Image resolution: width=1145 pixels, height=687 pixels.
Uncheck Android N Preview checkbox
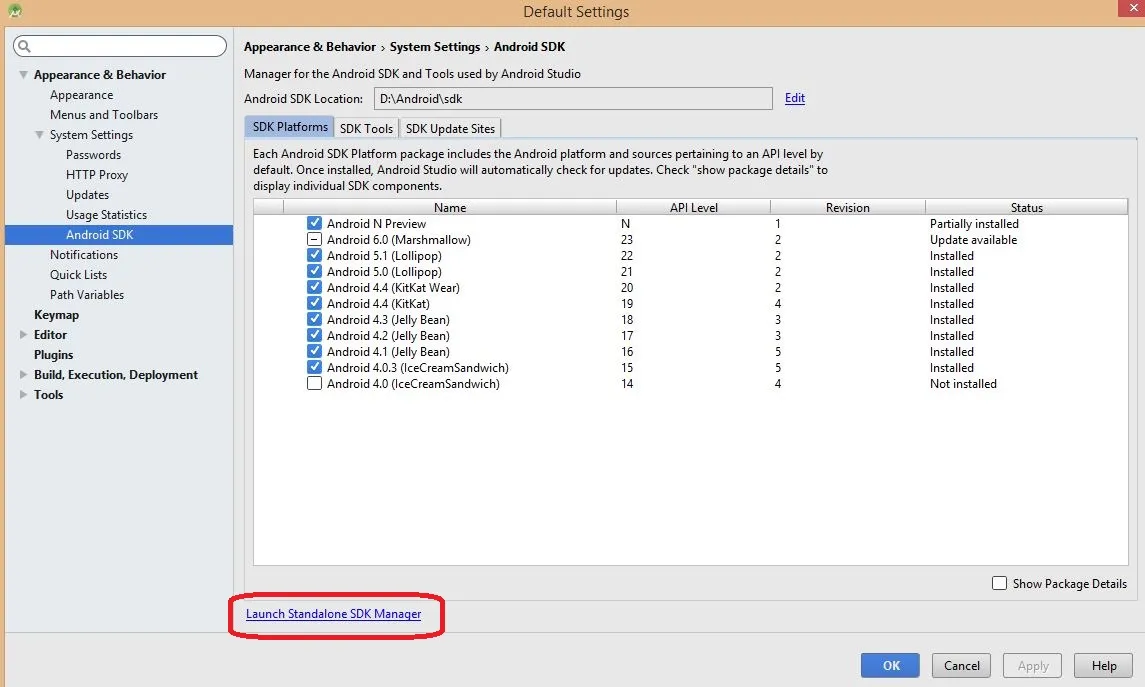point(315,223)
